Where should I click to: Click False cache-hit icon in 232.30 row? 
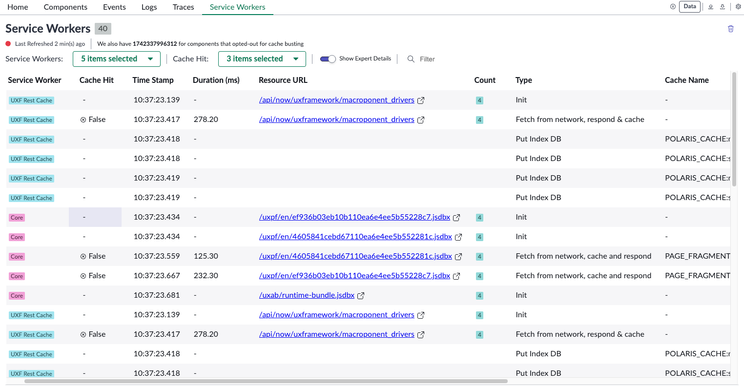point(83,276)
